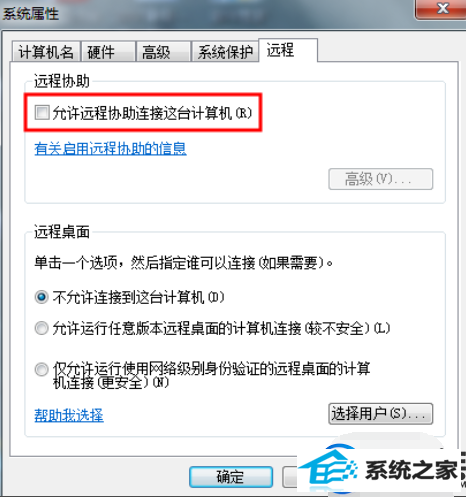Screen dimensions: 466x497
Task: Switch to the 计算机名 tab
Action: coord(46,52)
